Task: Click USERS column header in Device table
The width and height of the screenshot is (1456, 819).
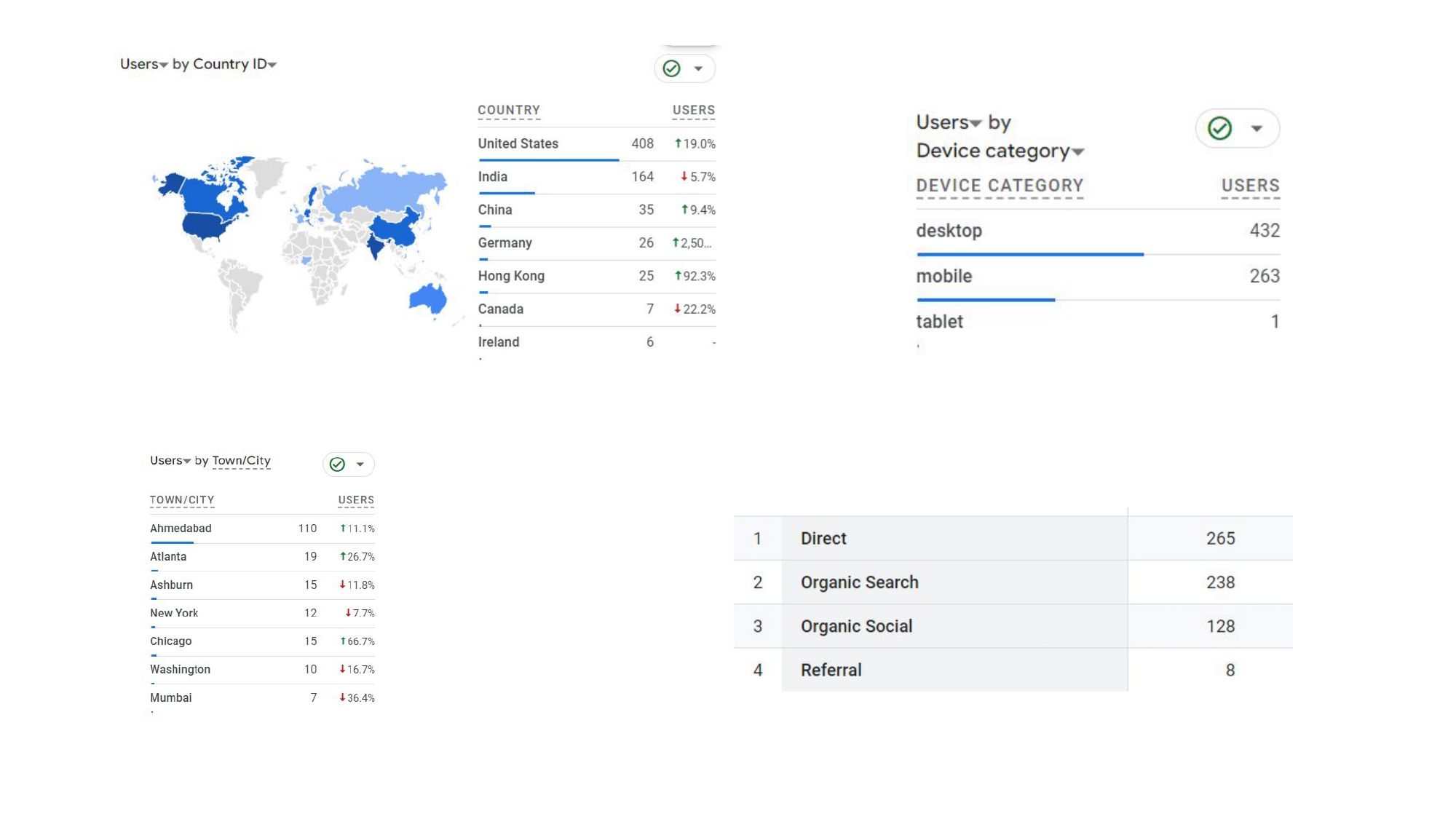Action: 1250,186
